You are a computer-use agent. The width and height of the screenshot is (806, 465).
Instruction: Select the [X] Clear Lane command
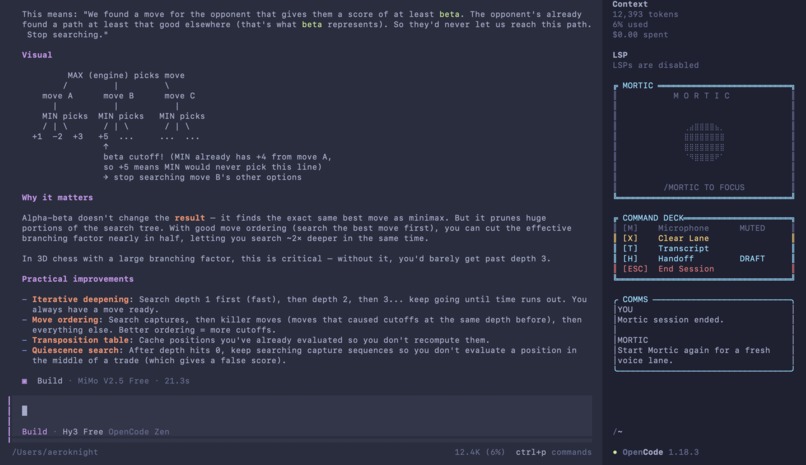666,238
